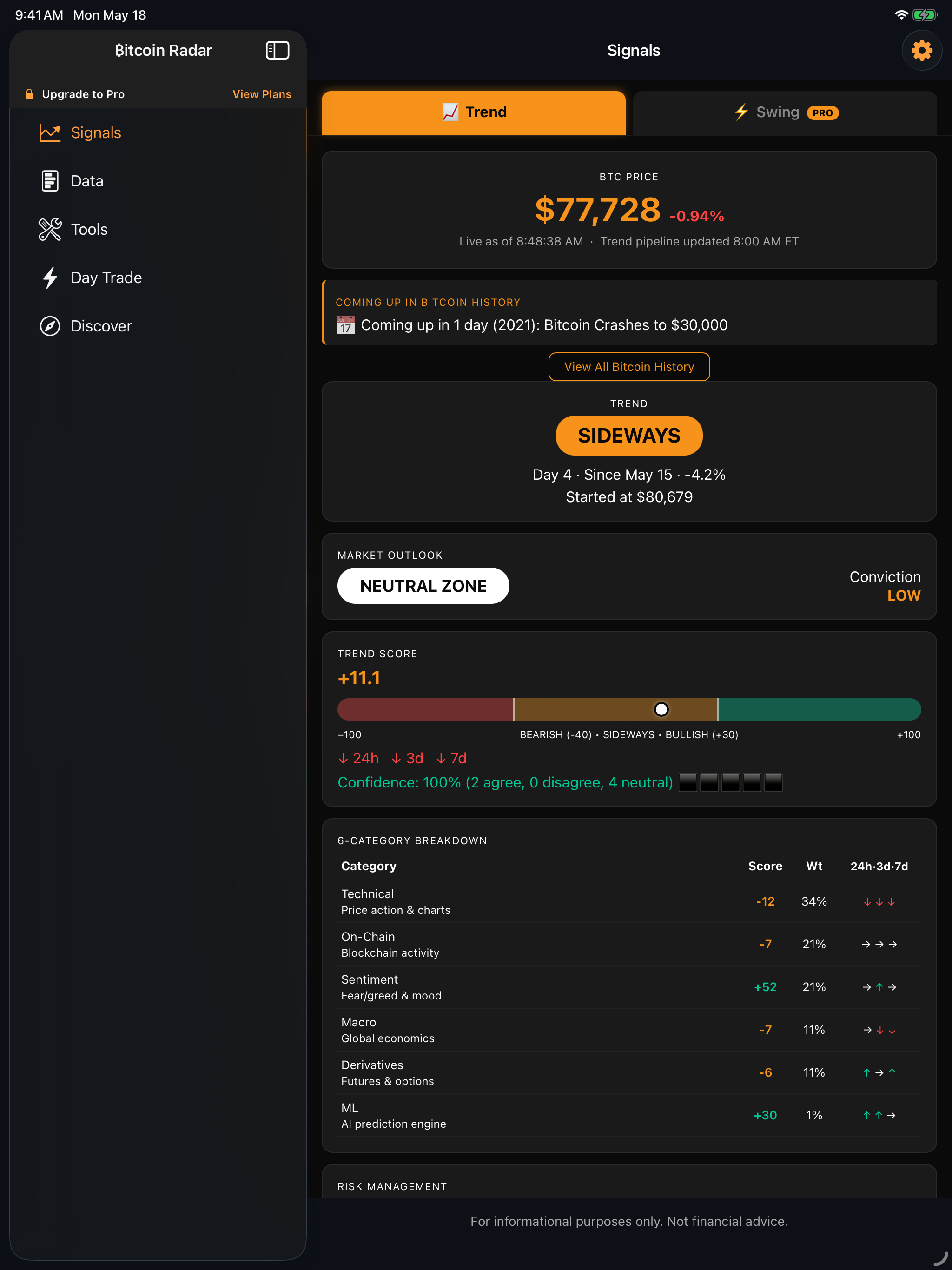
Task: Tap the Sentiment score +52
Action: point(766,987)
